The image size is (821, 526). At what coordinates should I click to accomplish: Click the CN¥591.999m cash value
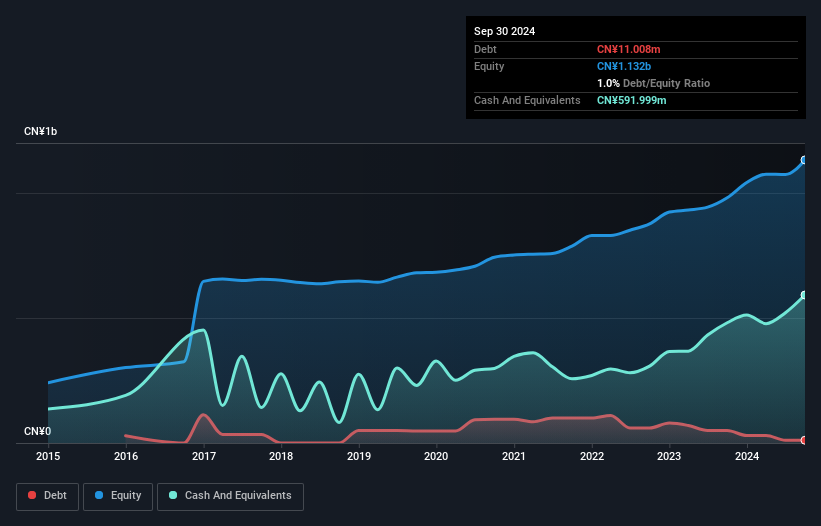tap(631, 100)
